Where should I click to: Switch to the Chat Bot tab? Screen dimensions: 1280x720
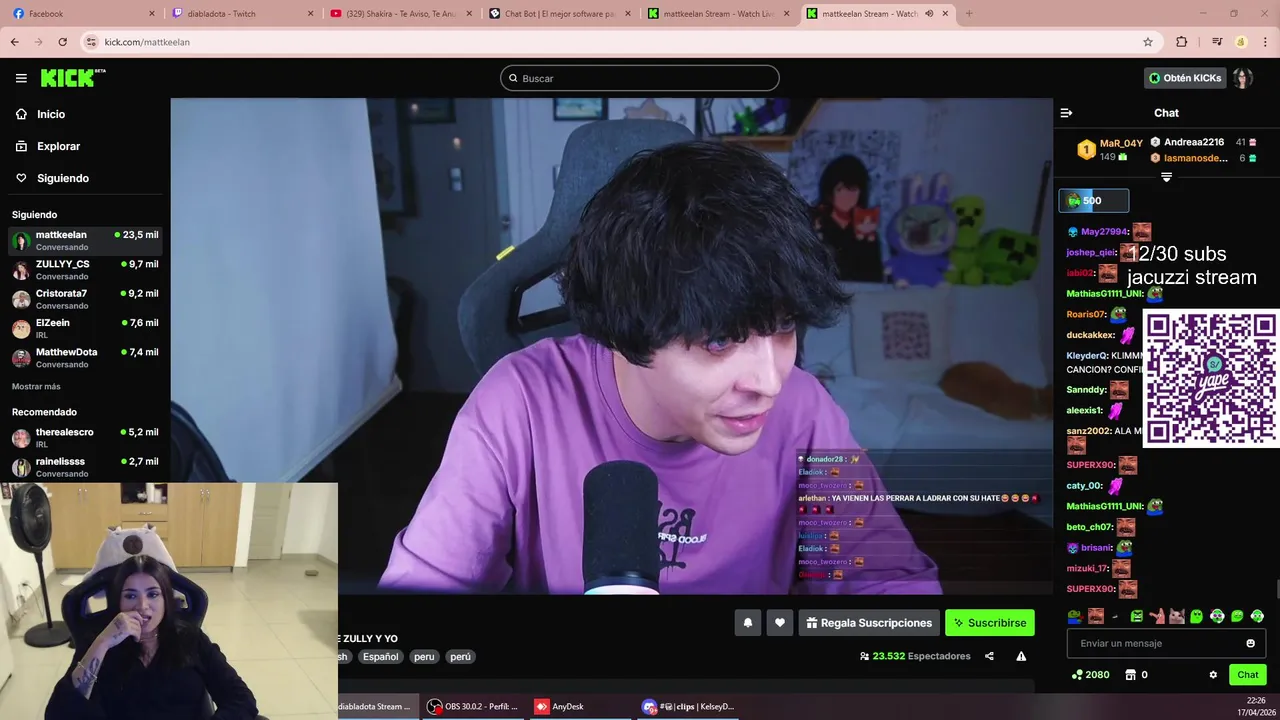tap(560, 14)
